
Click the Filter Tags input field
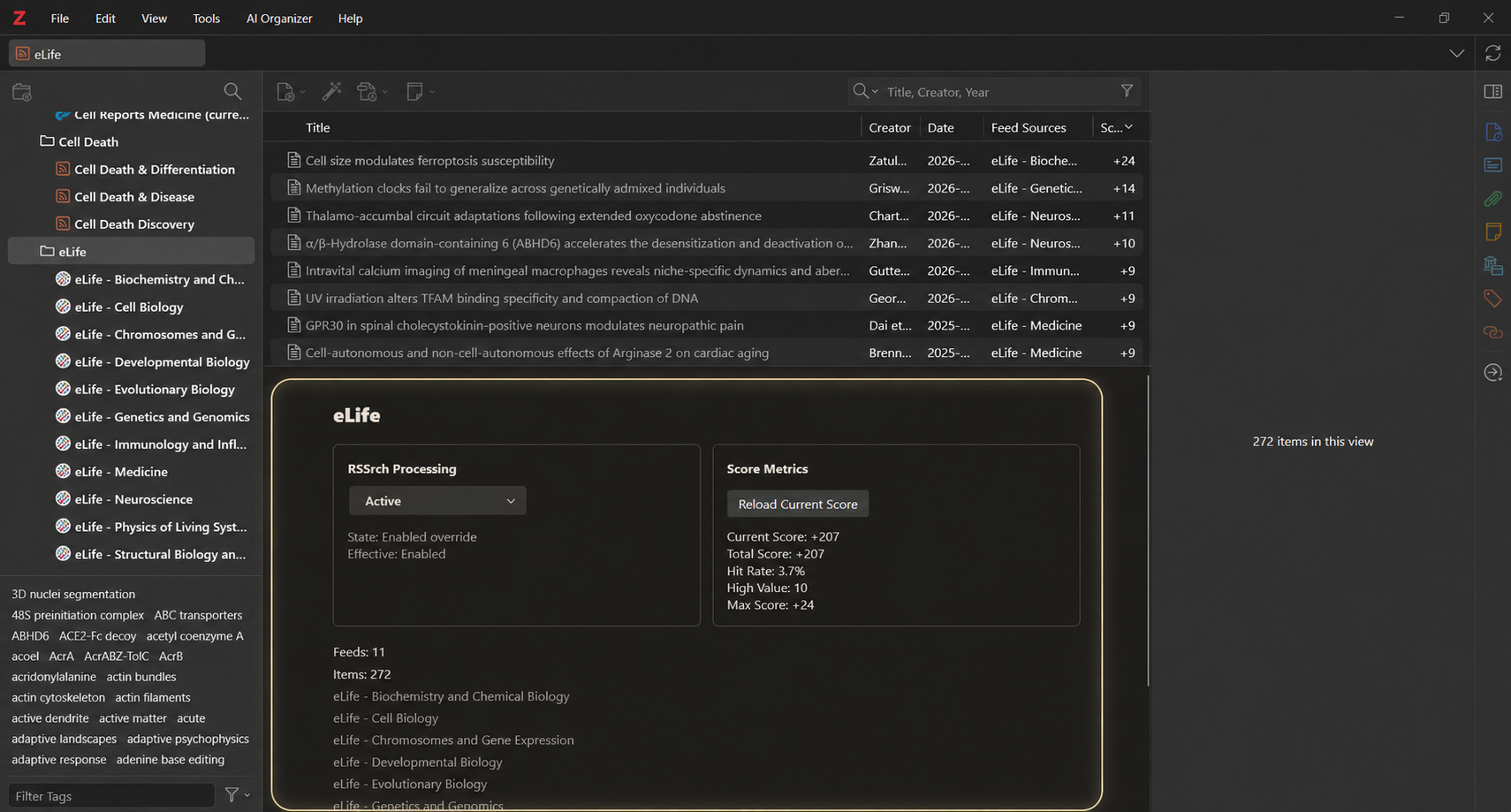pyautogui.click(x=111, y=795)
